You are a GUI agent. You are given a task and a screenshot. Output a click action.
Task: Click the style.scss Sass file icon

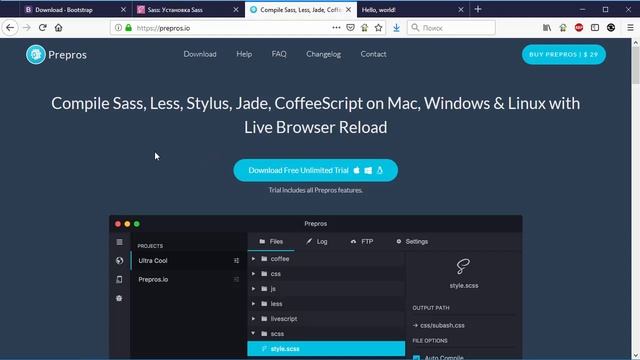(463, 267)
